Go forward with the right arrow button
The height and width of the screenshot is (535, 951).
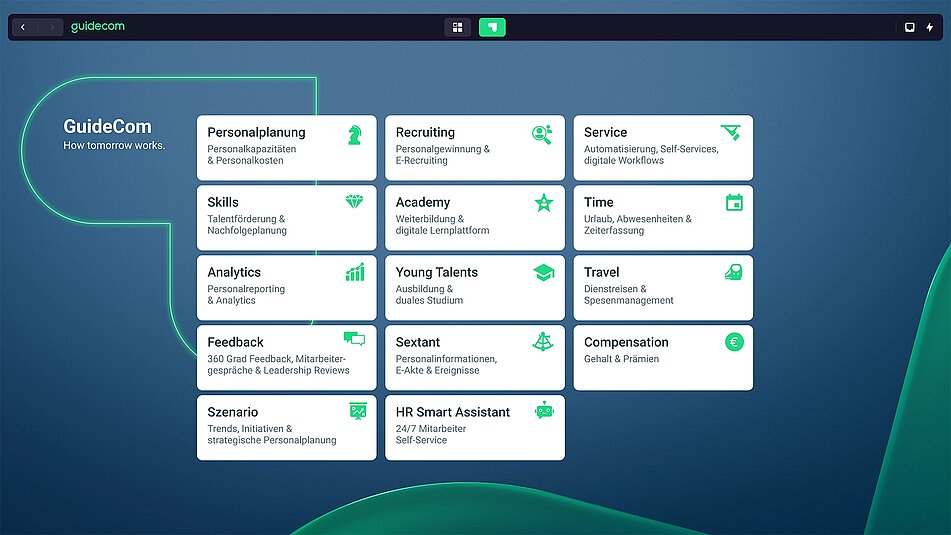(52, 27)
